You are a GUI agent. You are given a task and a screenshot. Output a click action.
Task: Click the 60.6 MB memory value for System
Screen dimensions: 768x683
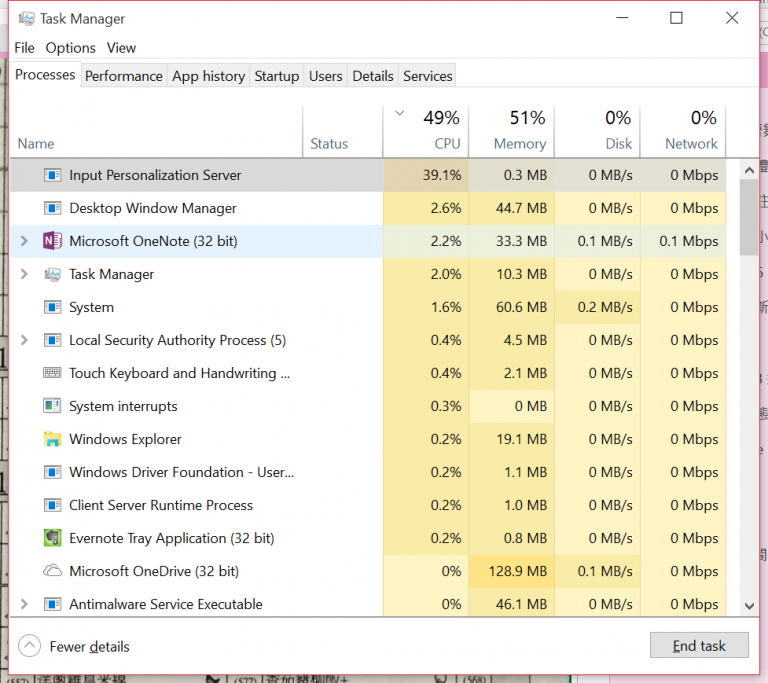511,307
